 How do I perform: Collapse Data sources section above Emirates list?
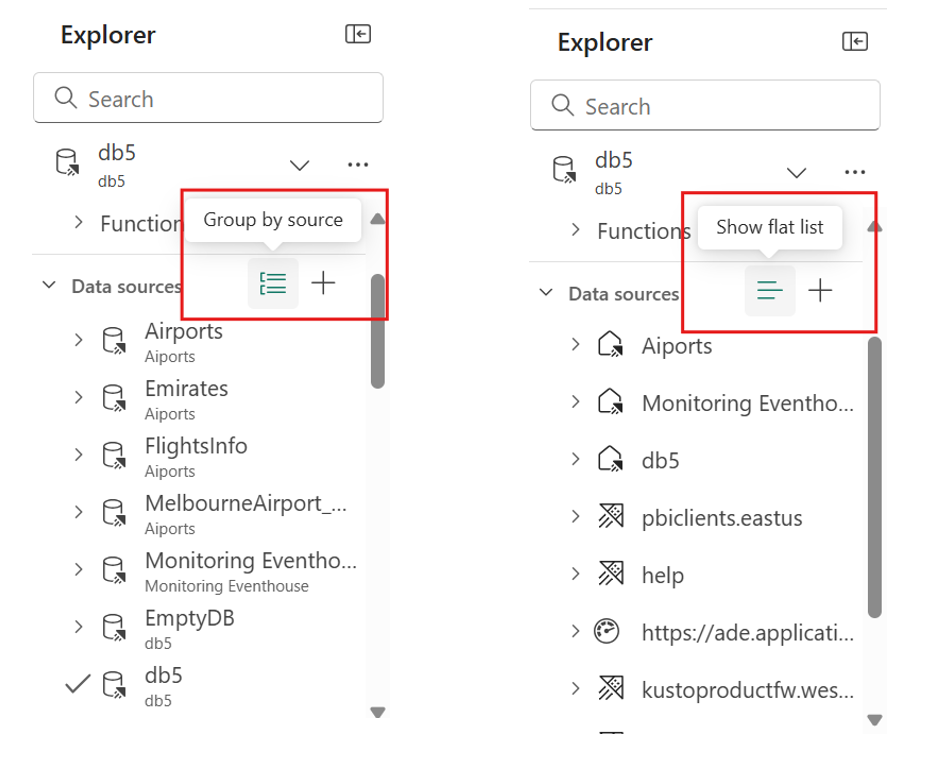(48, 286)
